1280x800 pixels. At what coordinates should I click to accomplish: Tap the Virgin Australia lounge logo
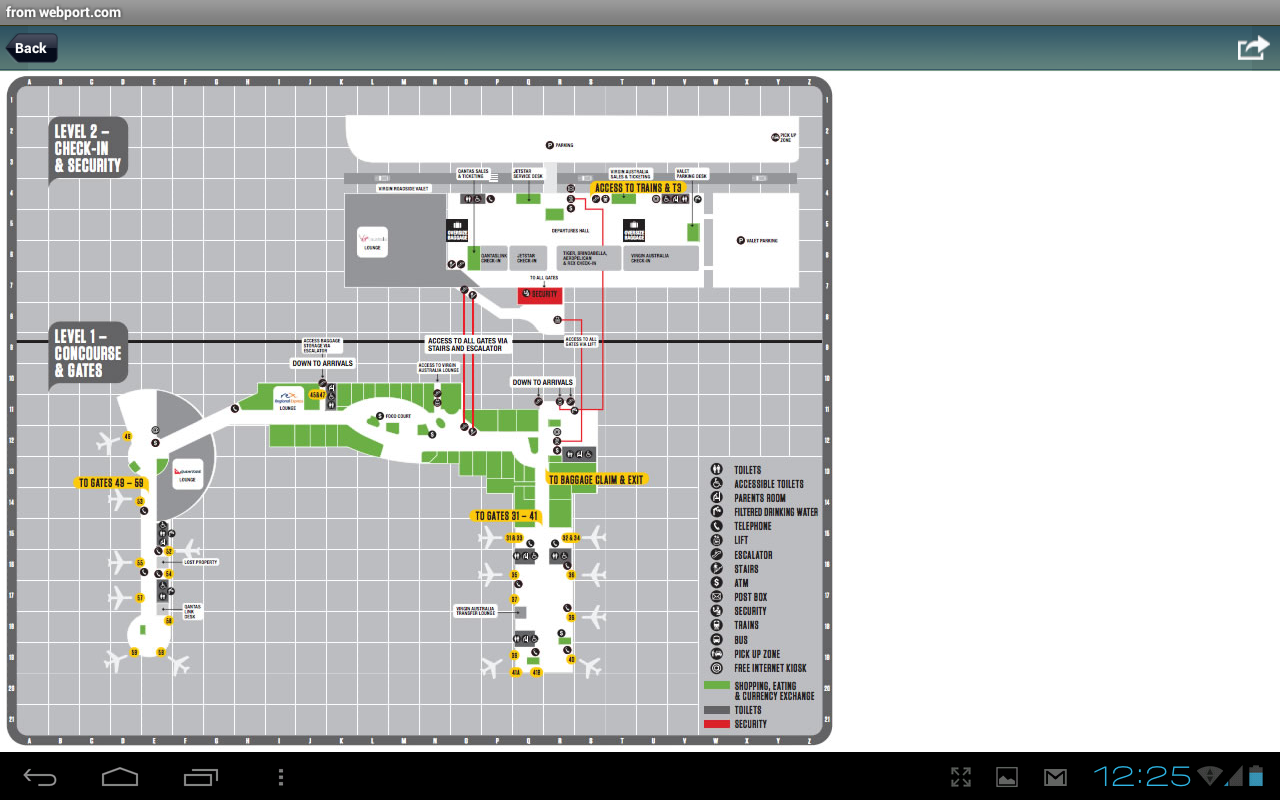pos(372,242)
